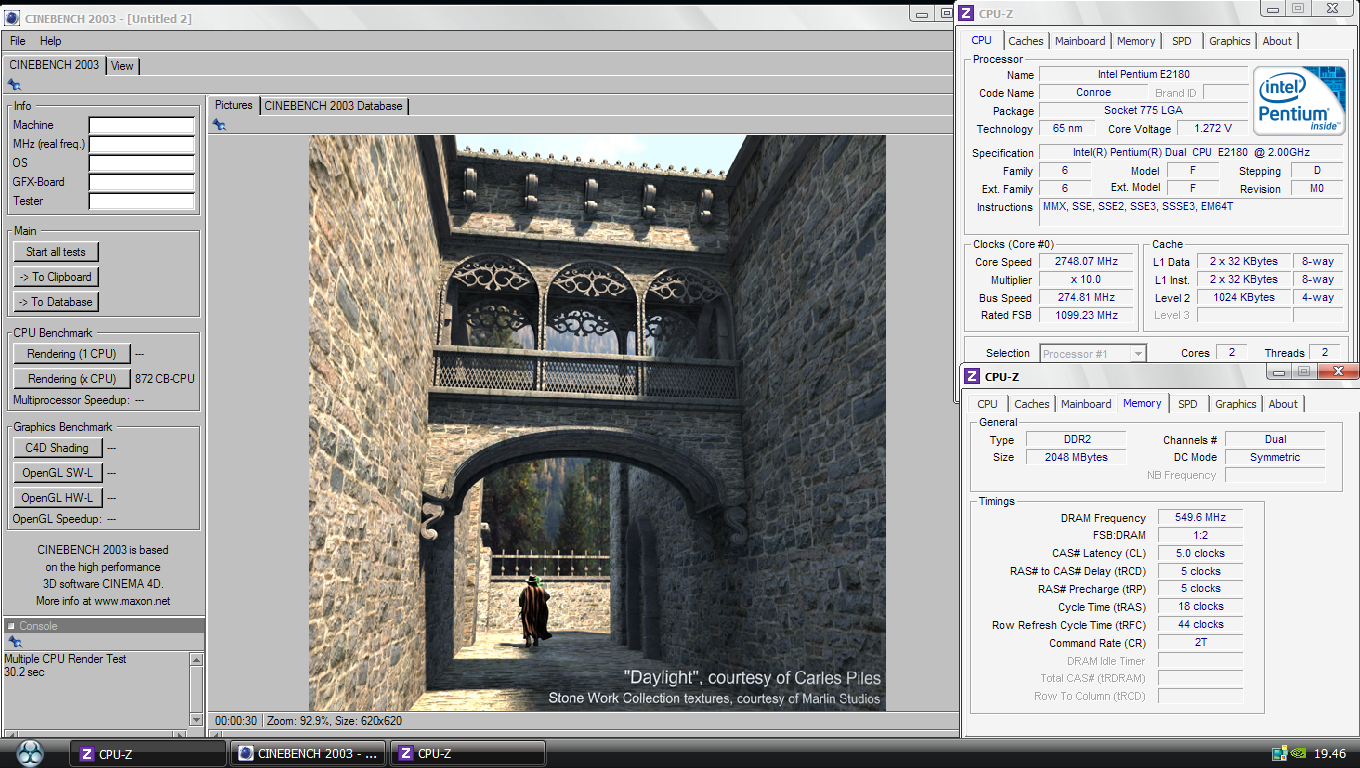
Task: Open the CINEBENCH 2003 Database tab
Action: pos(334,106)
